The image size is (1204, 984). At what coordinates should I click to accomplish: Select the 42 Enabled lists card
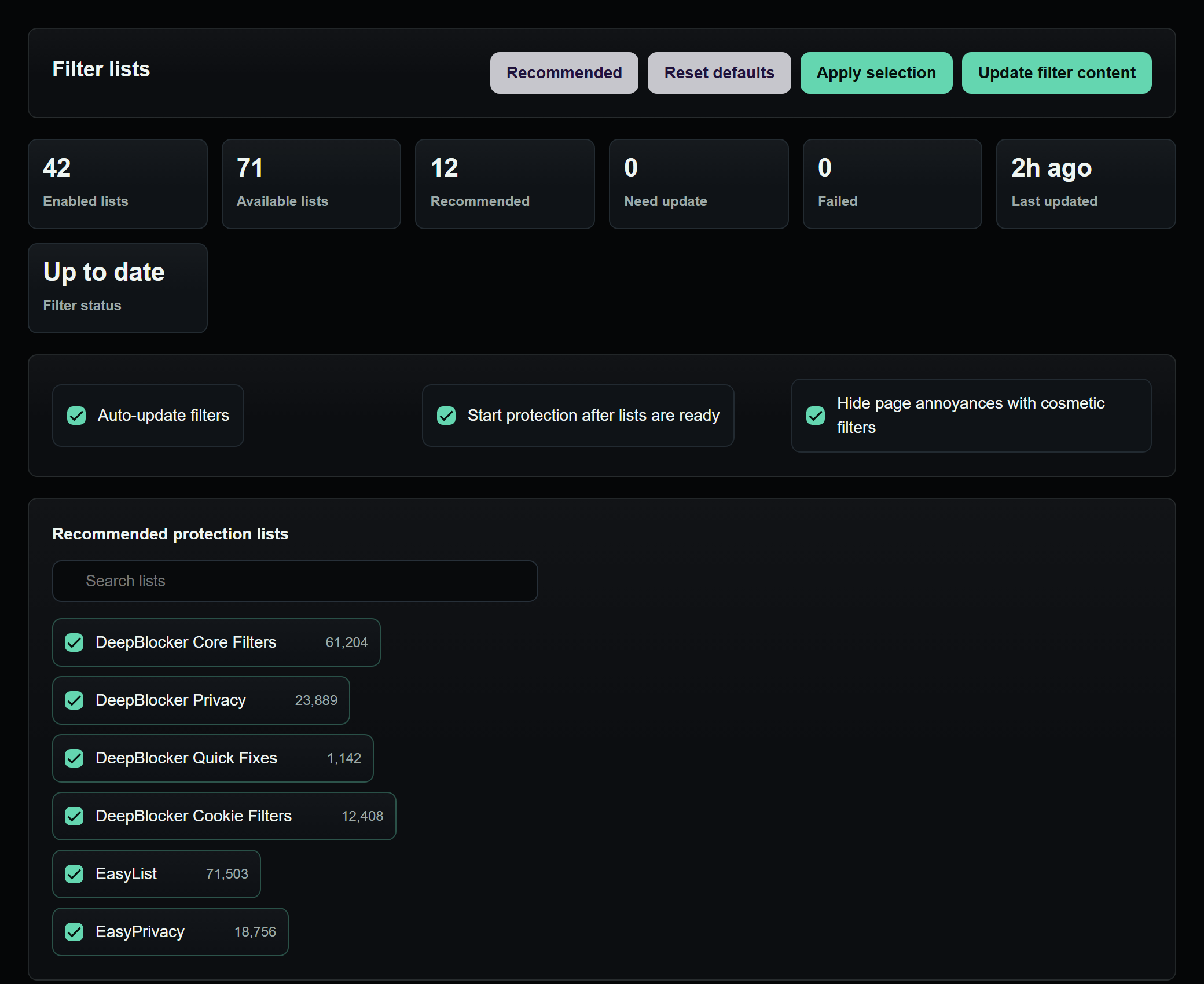118,184
